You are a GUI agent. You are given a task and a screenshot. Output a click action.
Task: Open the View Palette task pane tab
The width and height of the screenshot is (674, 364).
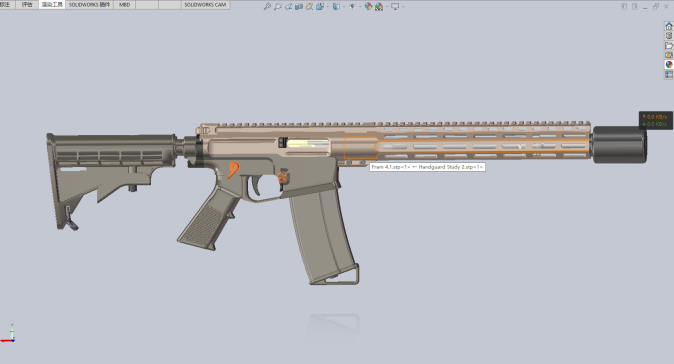669,55
